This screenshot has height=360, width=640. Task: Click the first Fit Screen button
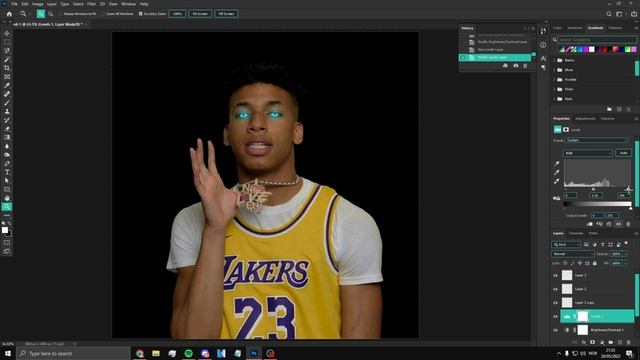(x=200, y=14)
